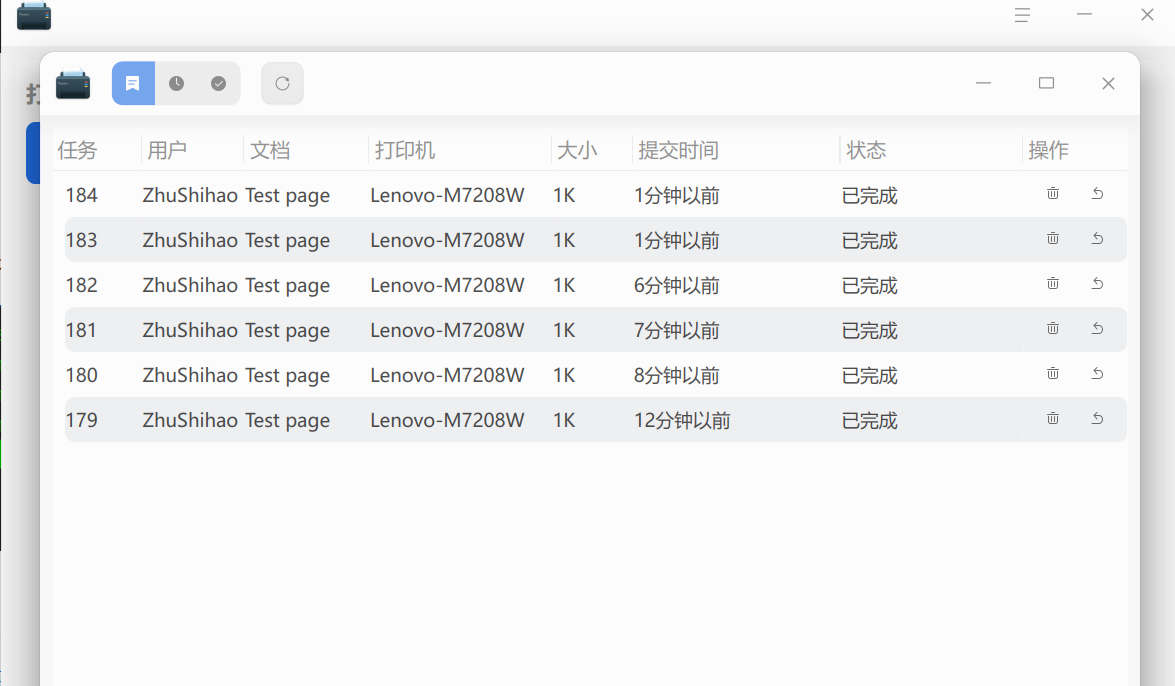Reprint job 181
The width and height of the screenshot is (1175, 686).
(x=1097, y=328)
